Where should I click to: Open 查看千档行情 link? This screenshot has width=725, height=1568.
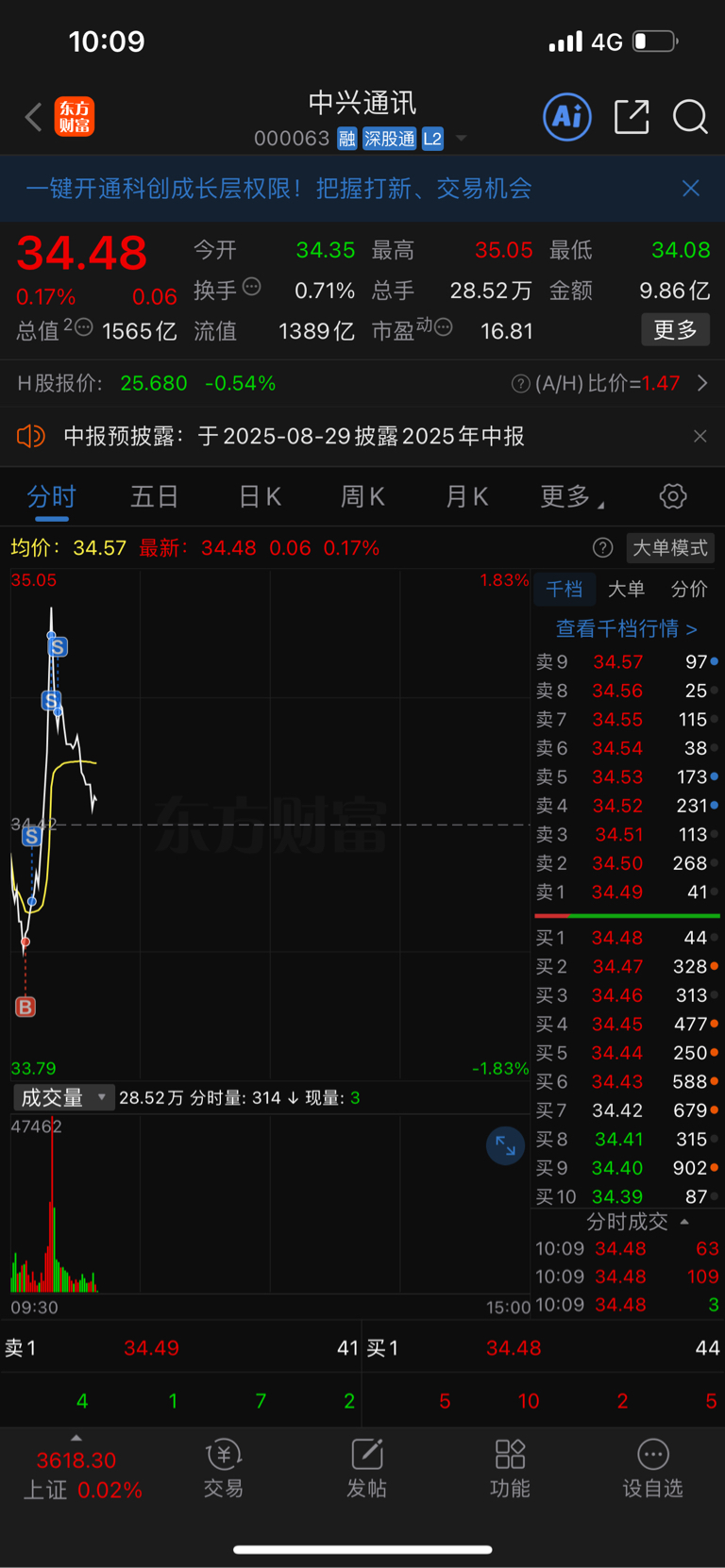tap(627, 628)
